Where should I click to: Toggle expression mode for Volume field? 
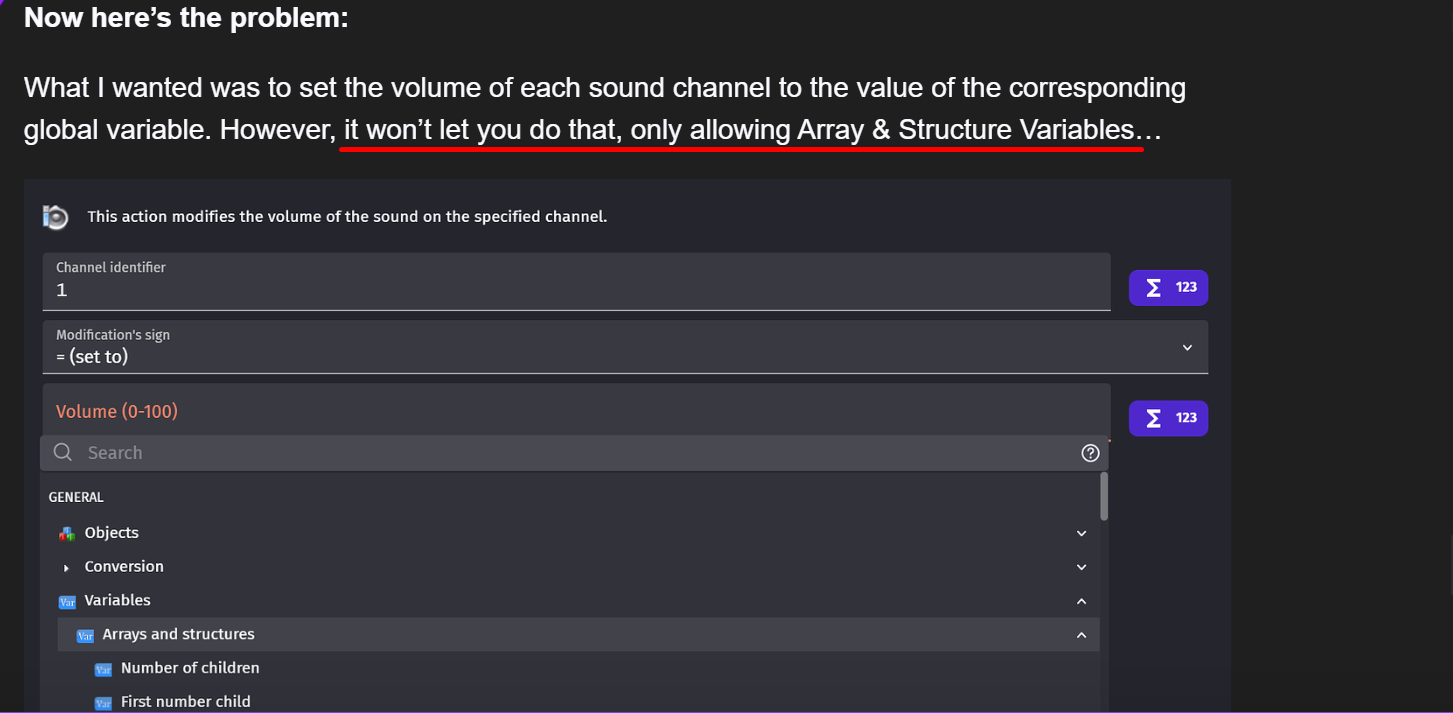[x=1168, y=418]
